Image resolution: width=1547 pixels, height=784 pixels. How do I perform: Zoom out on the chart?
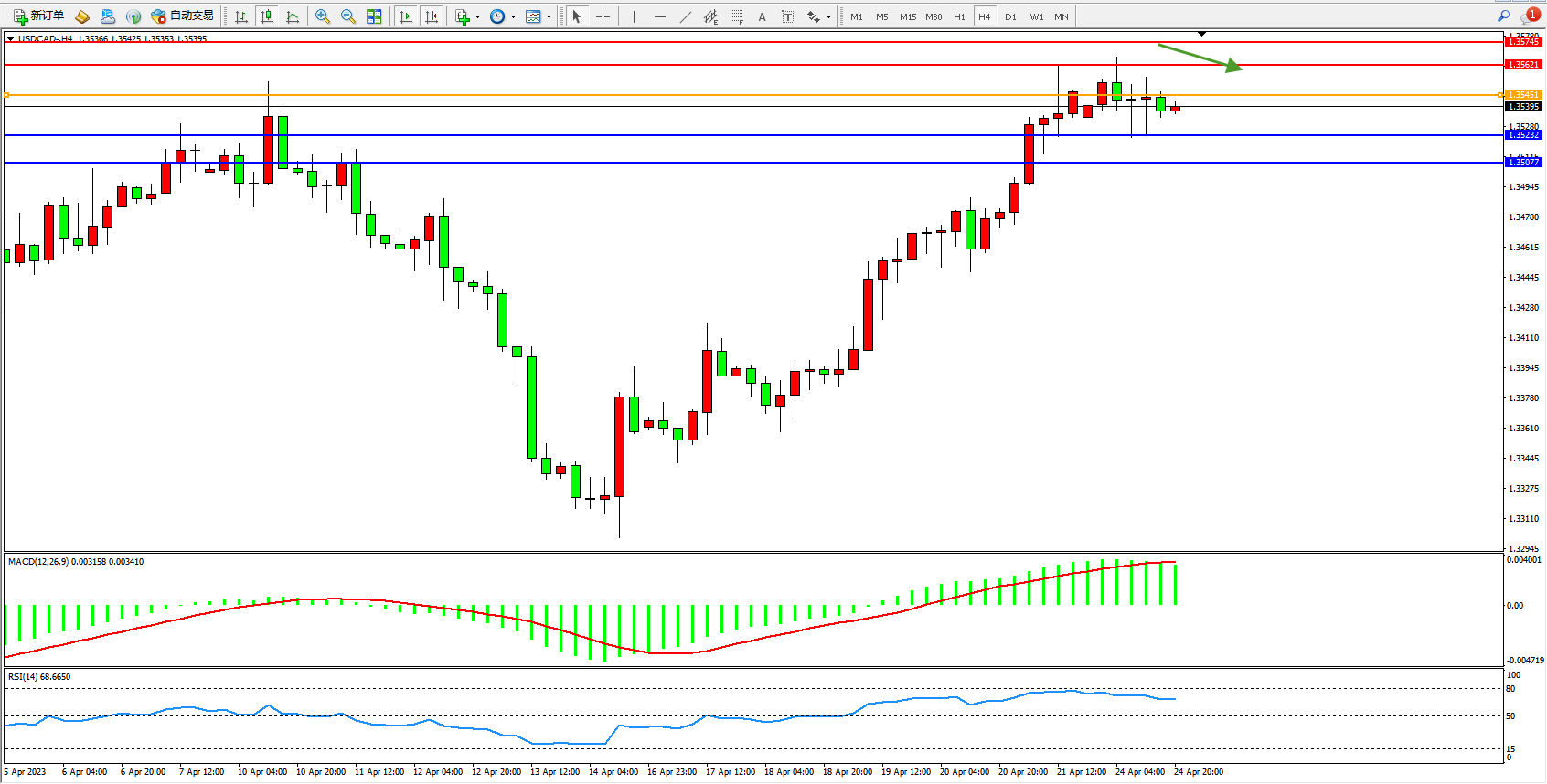[x=348, y=16]
